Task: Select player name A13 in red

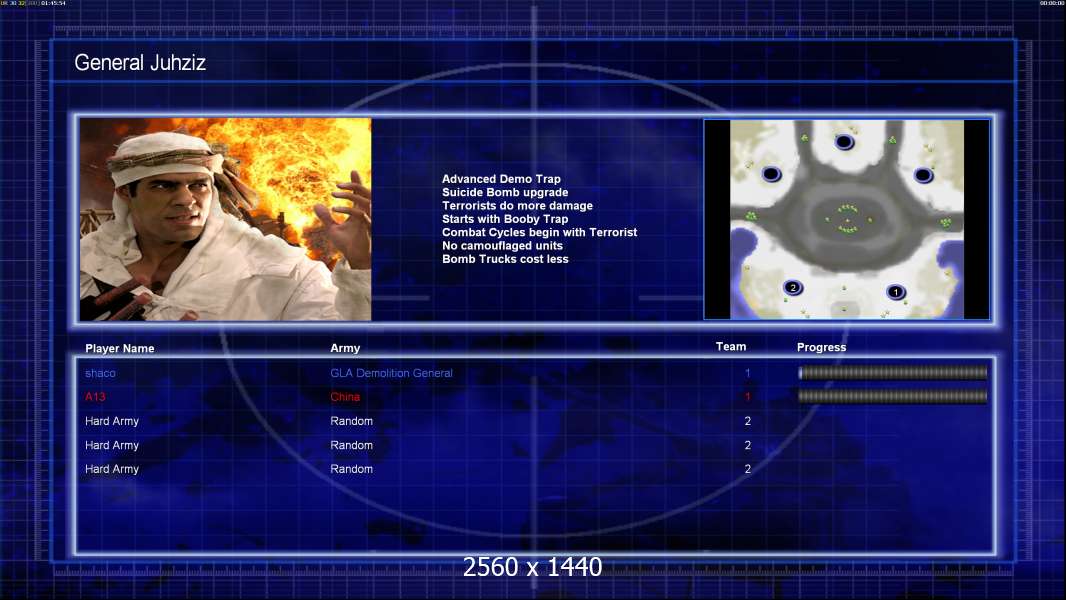Action: pyautogui.click(x=95, y=397)
